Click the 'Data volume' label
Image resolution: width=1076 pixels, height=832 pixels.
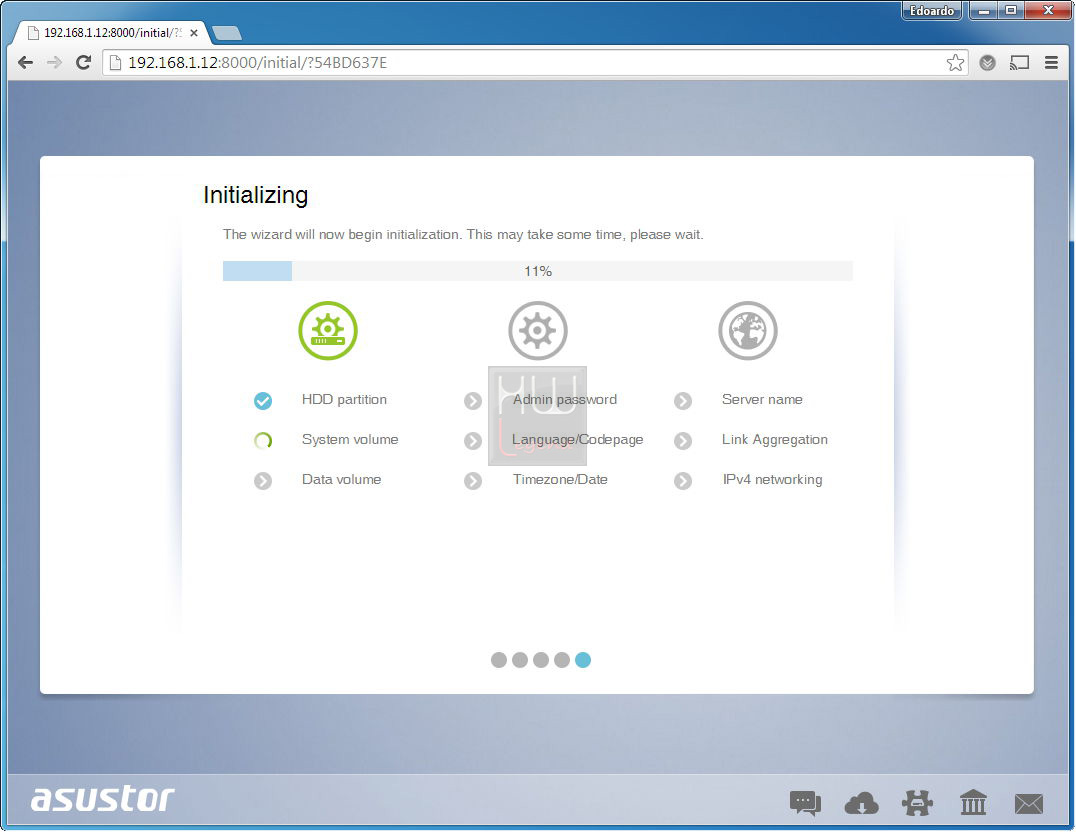(342, 479)
